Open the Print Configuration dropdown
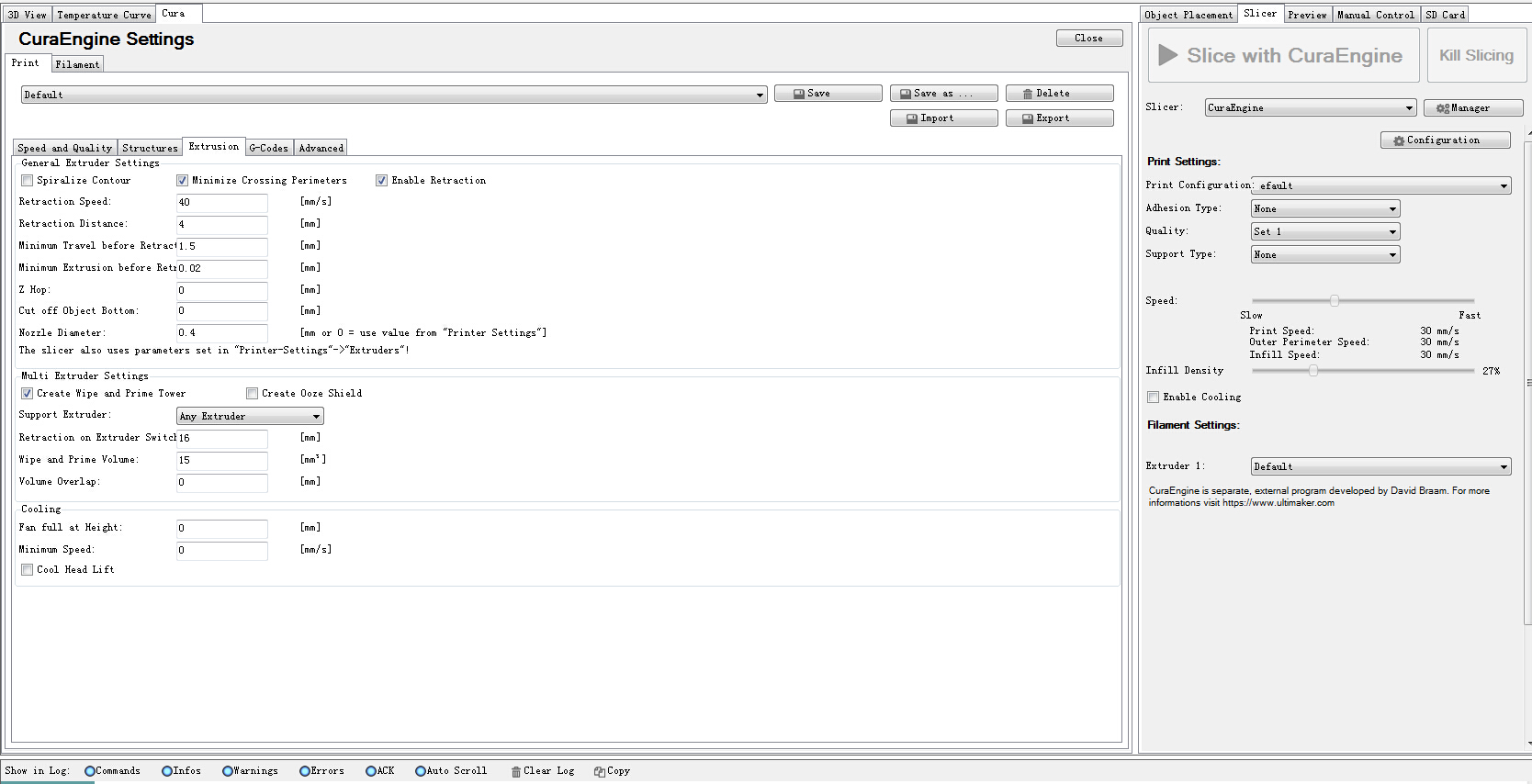1532x784 pixels. pyautogui.click(x=1381, y=185)
